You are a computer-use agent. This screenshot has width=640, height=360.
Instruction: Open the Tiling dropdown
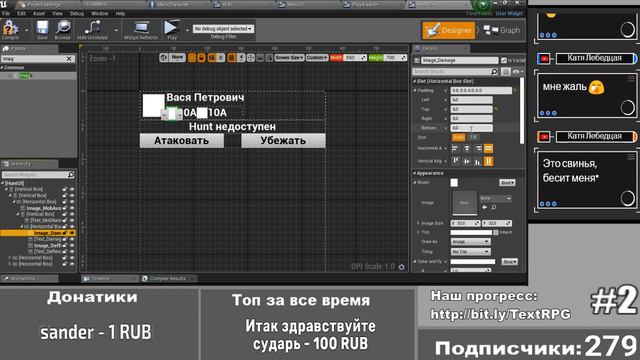click(470, 251)
